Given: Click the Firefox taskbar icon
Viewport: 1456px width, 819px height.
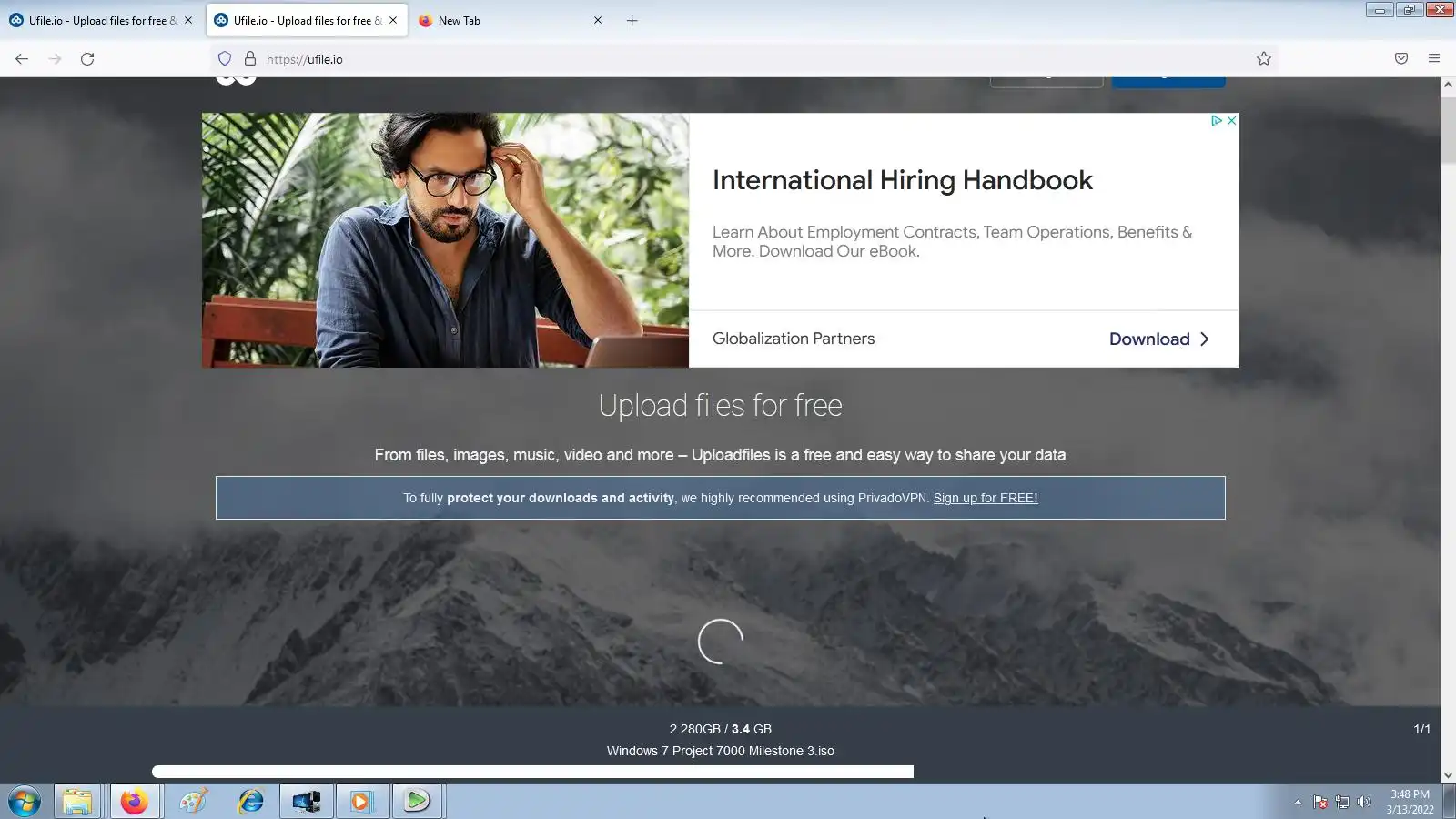Looking at the screenshot, I should 135,802.
